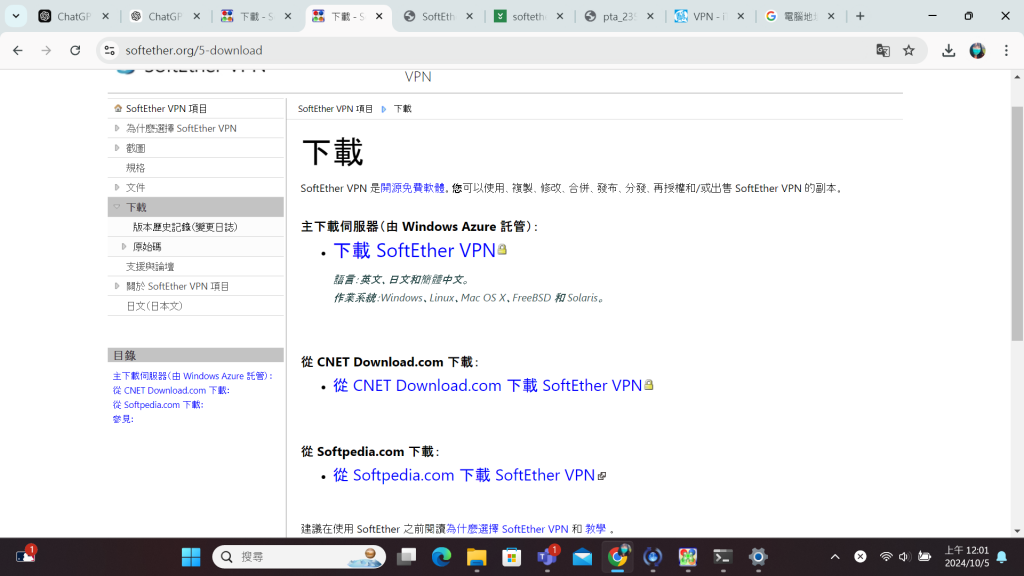Open Chrome profile avatar
This screenshot has width=1024, height=576.
[977, 50]
